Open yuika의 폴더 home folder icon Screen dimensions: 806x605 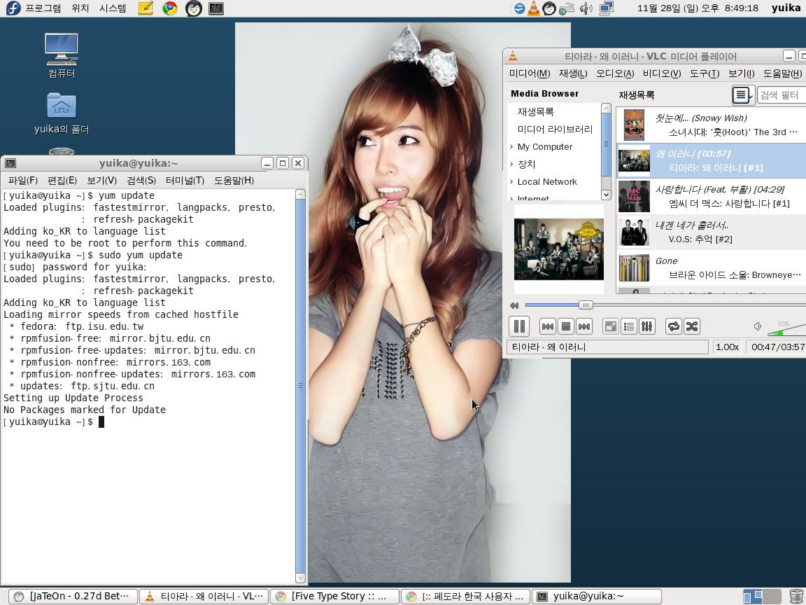click(x=61, y=114)
